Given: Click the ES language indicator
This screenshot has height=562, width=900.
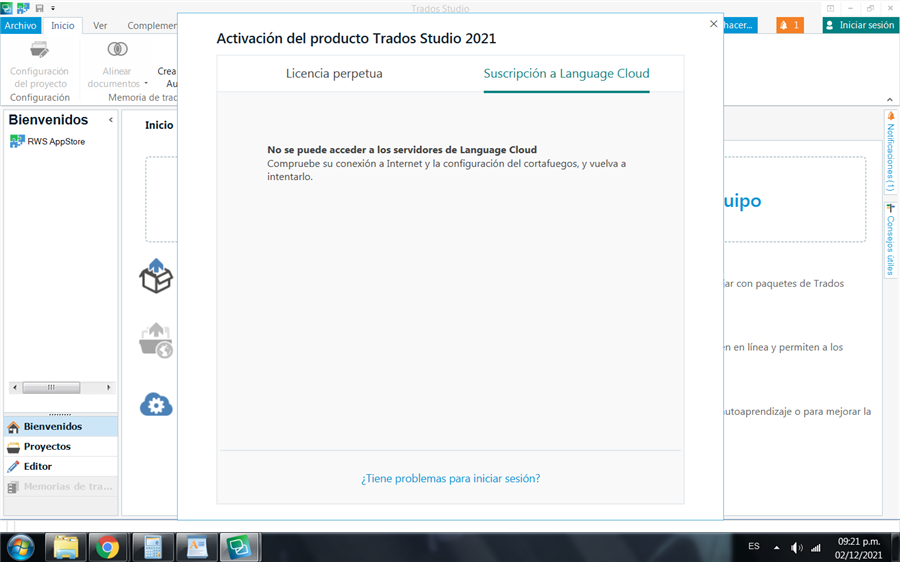Looking at the screenshot, I should (754, 546).
